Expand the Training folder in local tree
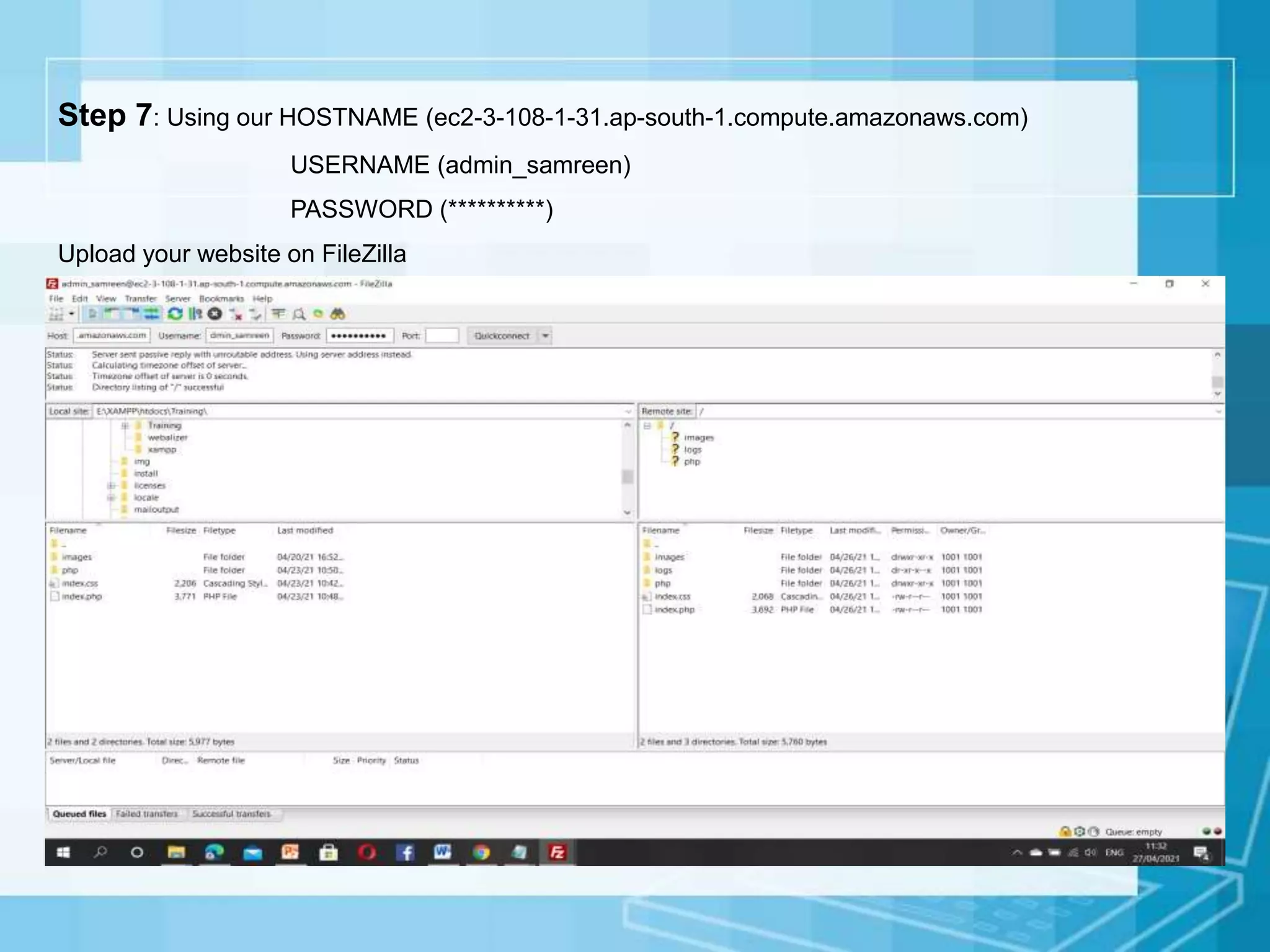Viewport: 1270px width, 952px height. tap(125, 426)
